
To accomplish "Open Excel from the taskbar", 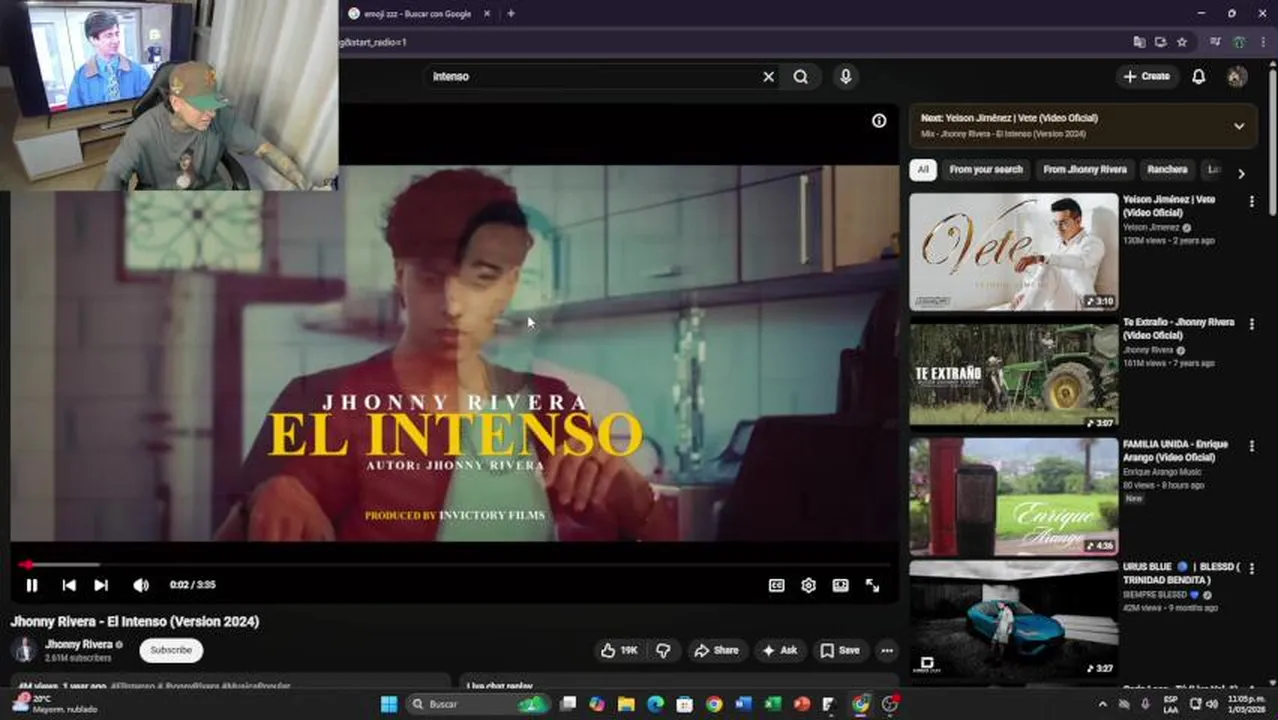I will click(772, 704).
